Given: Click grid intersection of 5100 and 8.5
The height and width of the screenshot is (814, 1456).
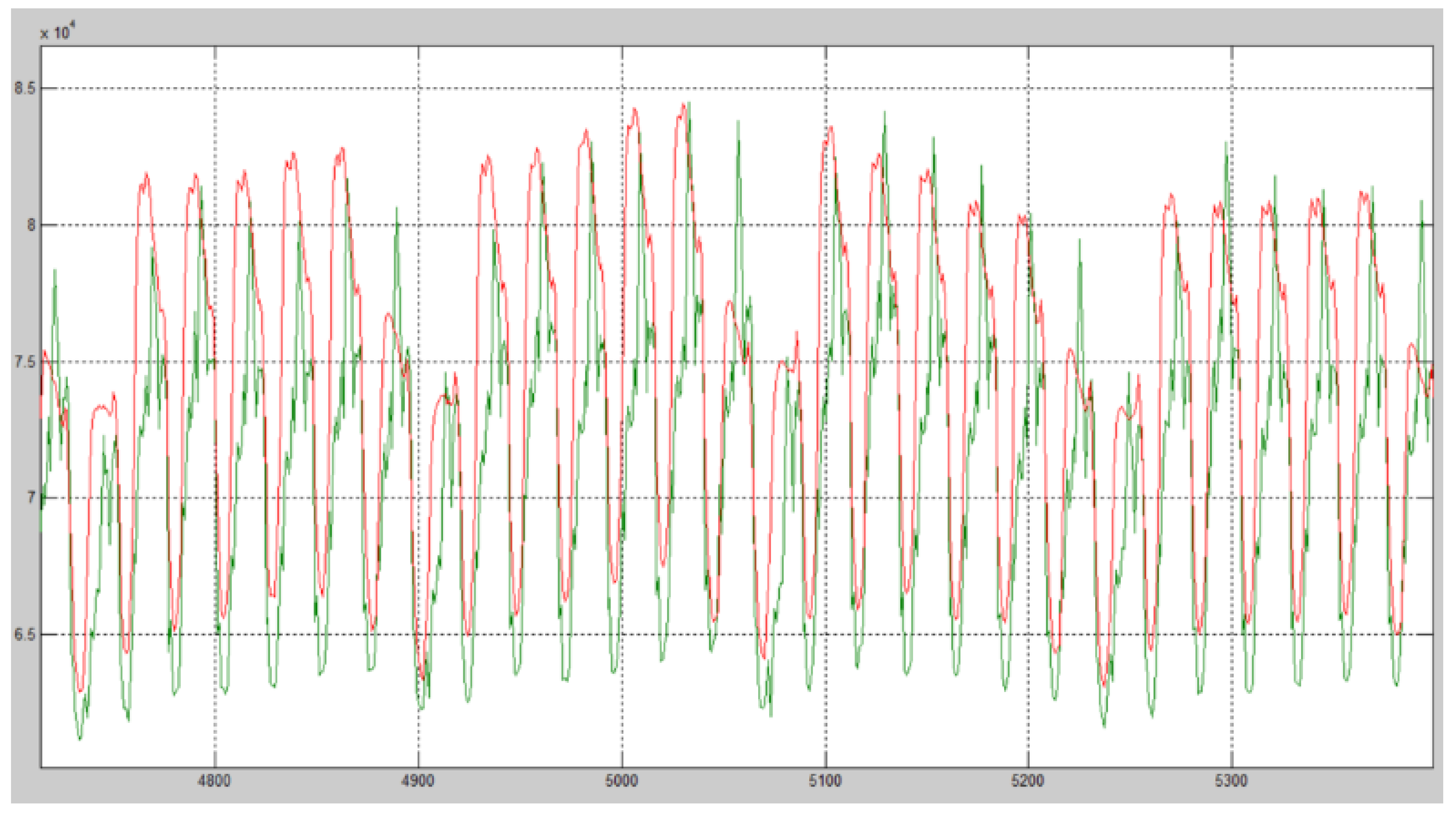Looking at the screenshot, I should pos(826,88).
